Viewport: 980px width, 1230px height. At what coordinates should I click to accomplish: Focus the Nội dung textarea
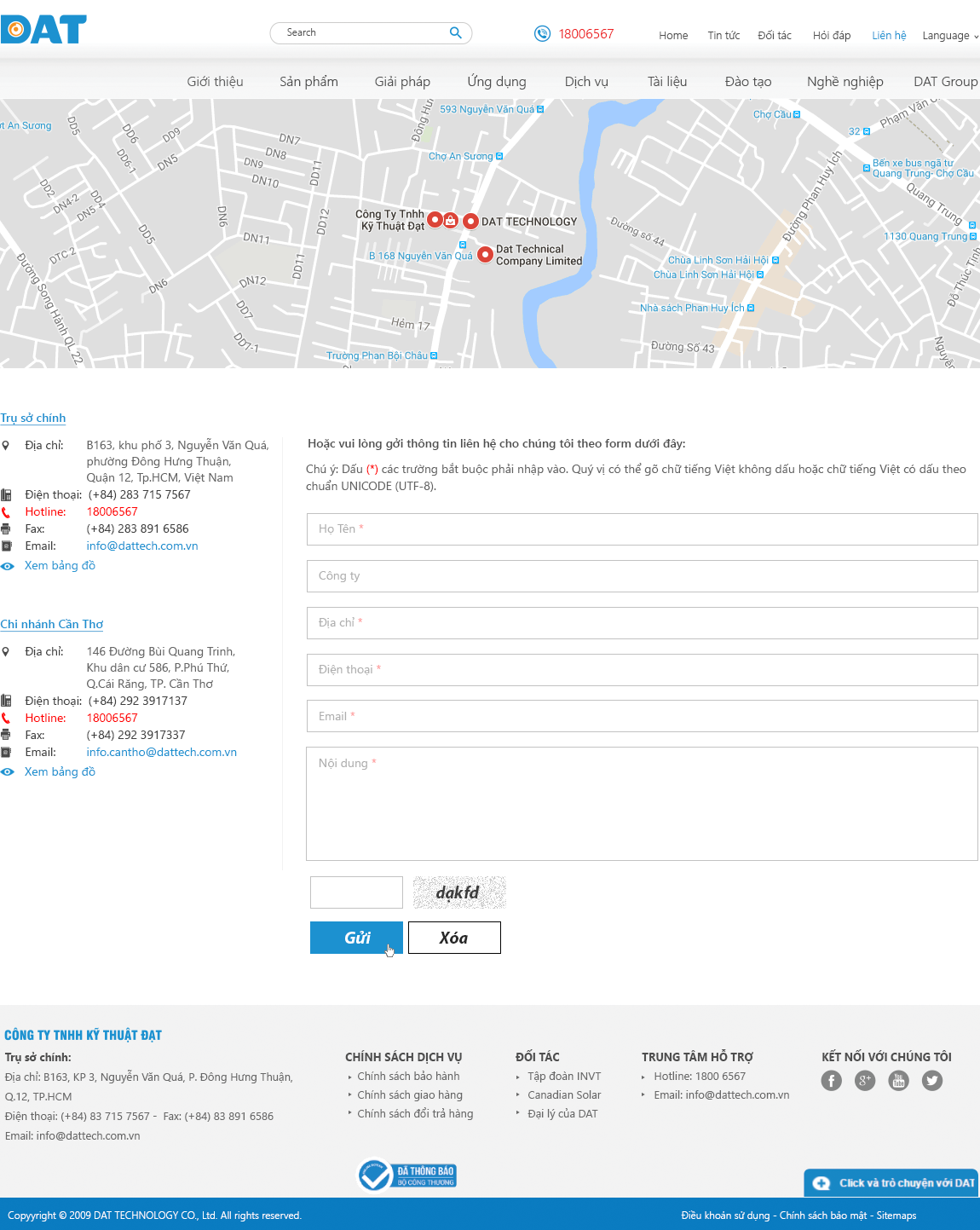(x=642, y=804)
